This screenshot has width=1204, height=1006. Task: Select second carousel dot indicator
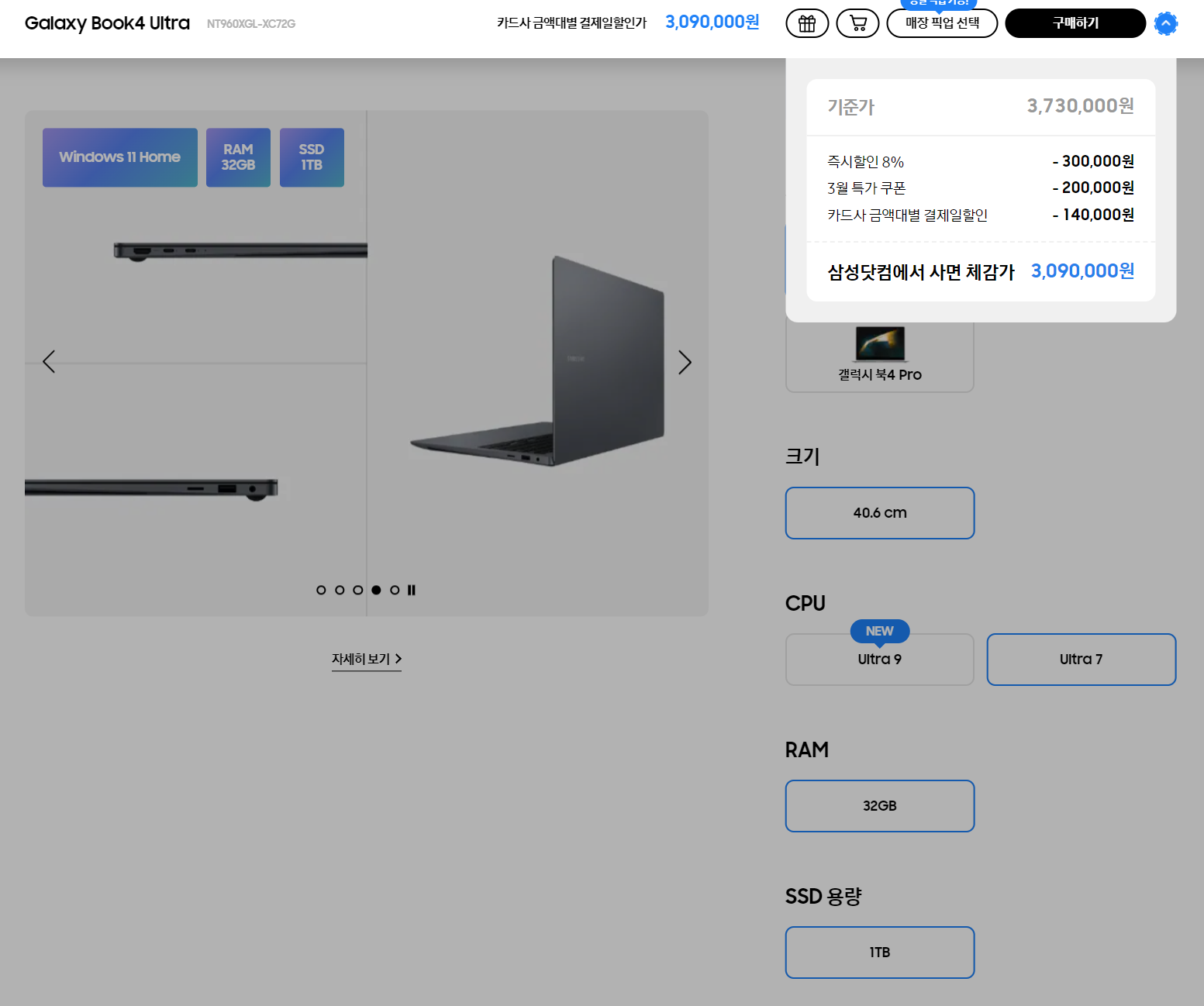pyautogui.click(x=340, y=590)
